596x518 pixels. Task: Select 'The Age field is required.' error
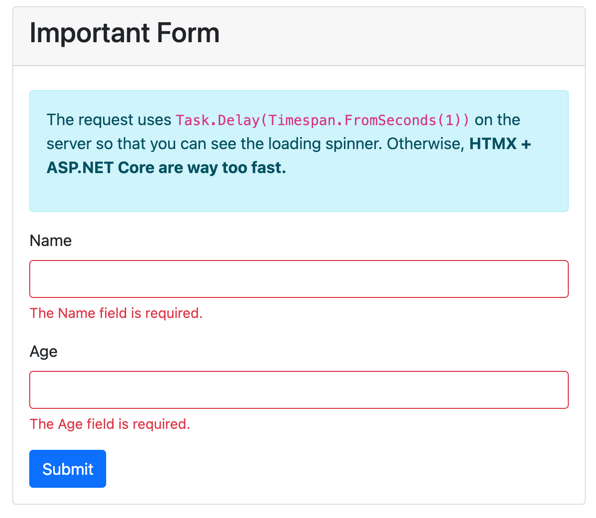pos(110,424)
